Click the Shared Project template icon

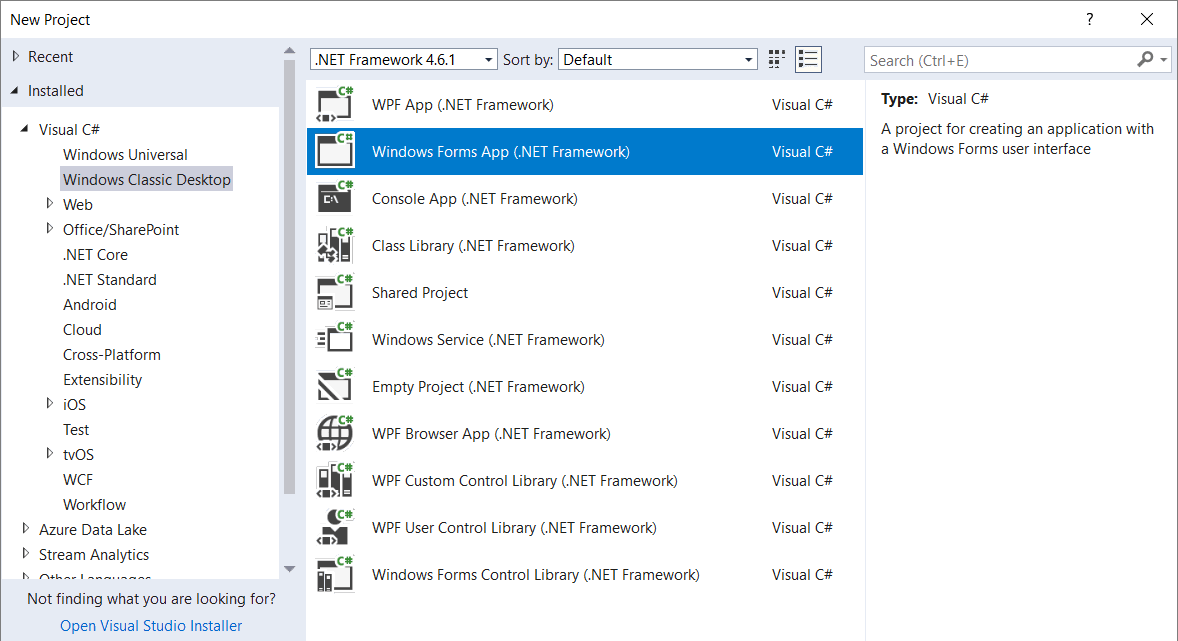[x=334, y=292]
